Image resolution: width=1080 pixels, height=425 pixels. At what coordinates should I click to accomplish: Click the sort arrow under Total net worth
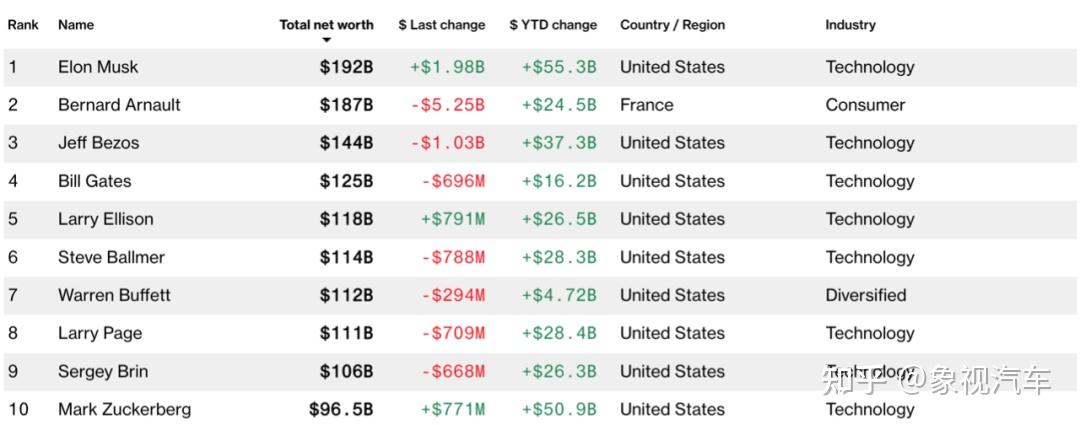coord(326,40)
